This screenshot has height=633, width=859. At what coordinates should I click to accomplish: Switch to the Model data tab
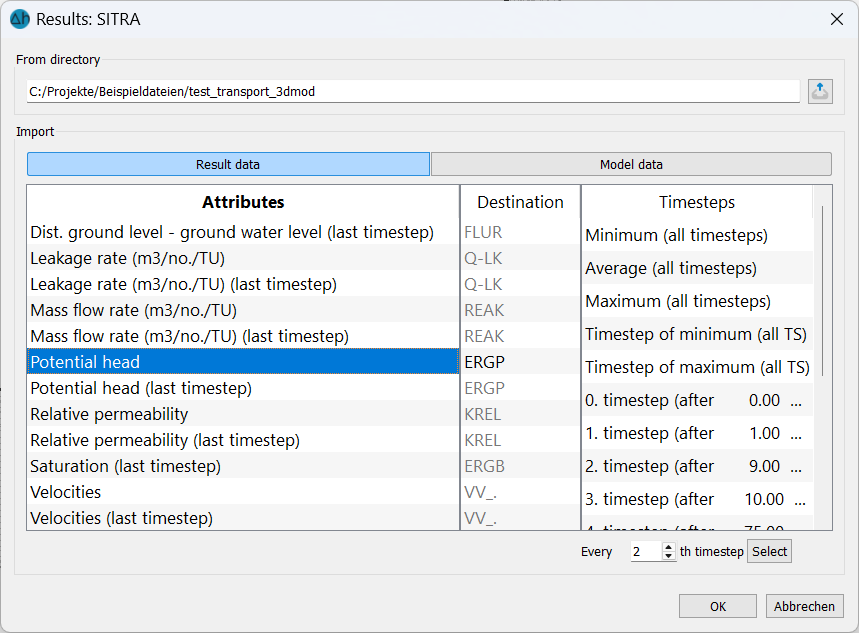[631, 164]
